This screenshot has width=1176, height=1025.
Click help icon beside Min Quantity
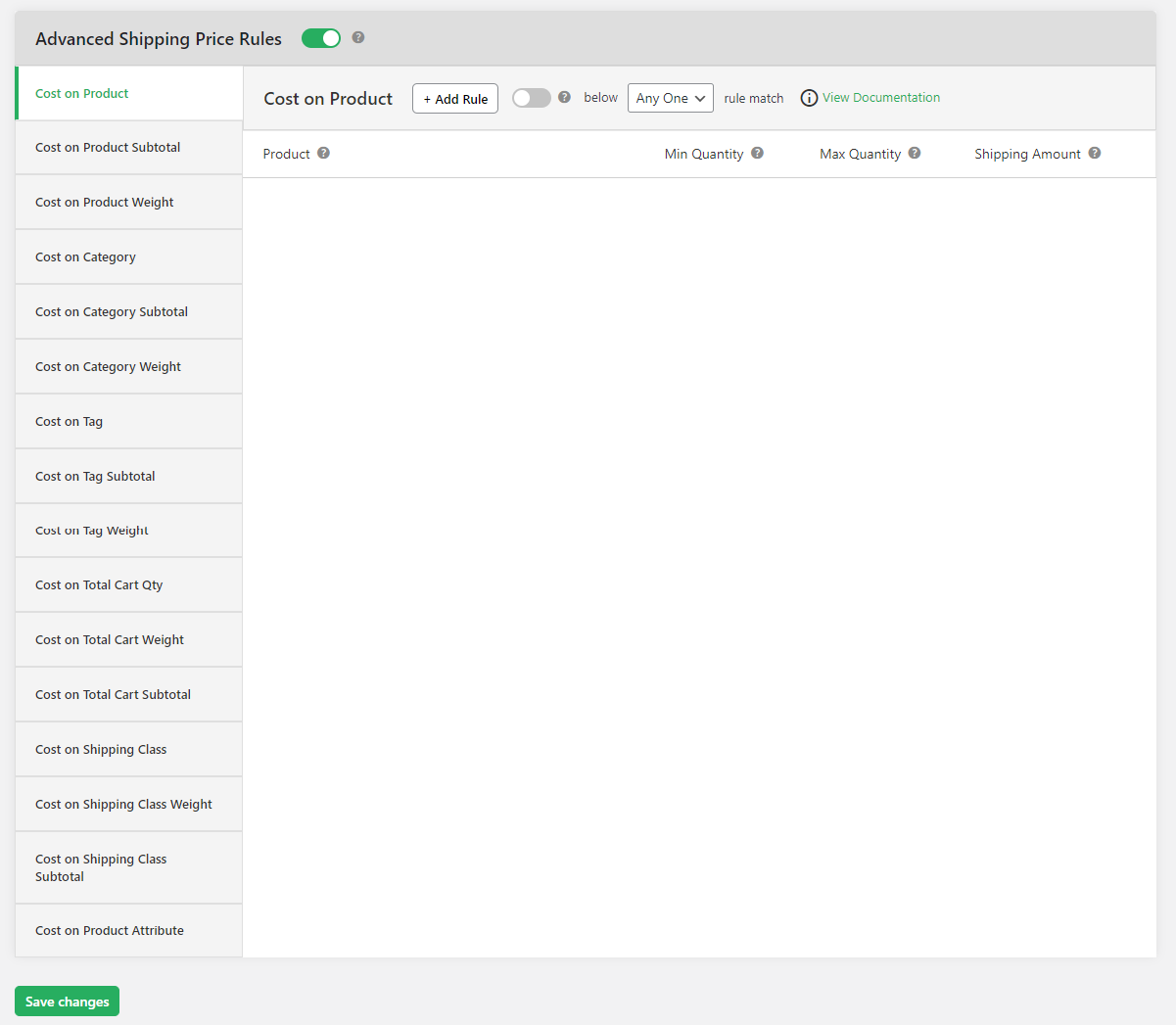tap(757, 153)
